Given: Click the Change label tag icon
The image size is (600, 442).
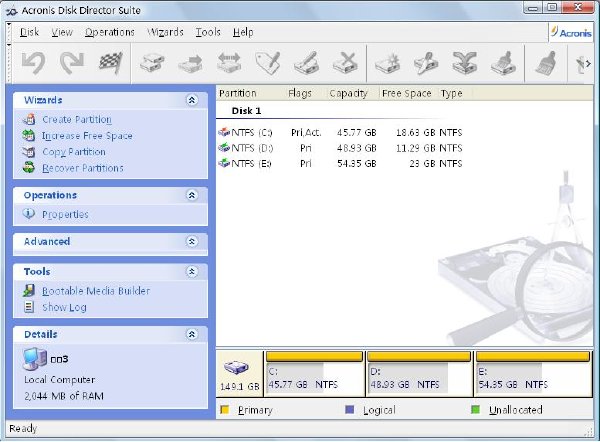Looking at the screenshot, I should pos(268,63).
